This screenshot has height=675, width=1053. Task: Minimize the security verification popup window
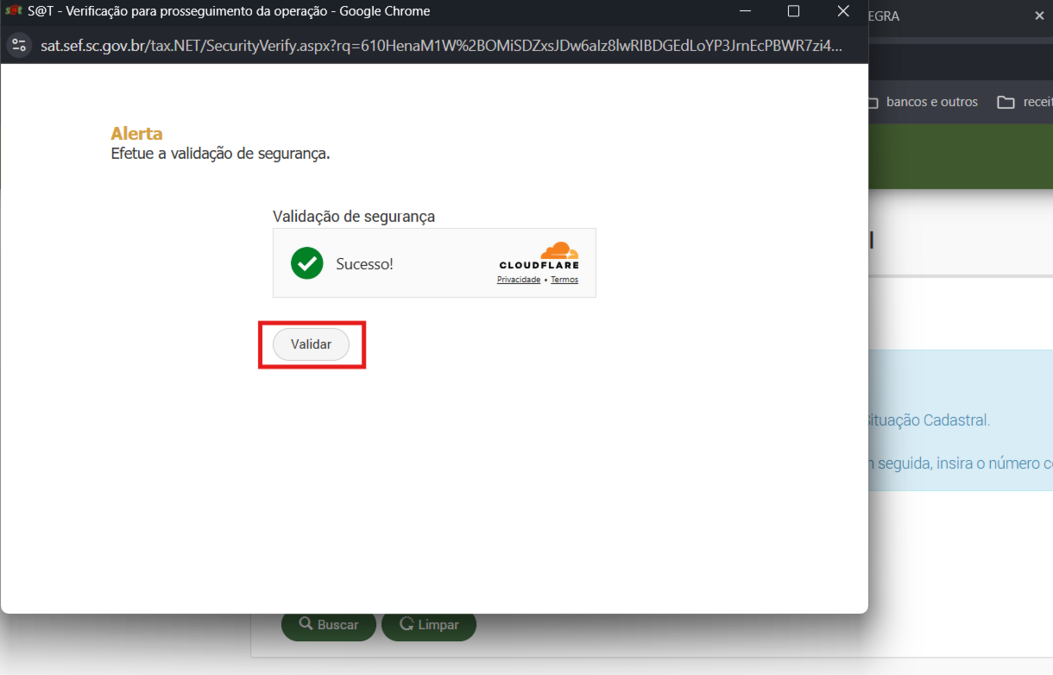745,11
